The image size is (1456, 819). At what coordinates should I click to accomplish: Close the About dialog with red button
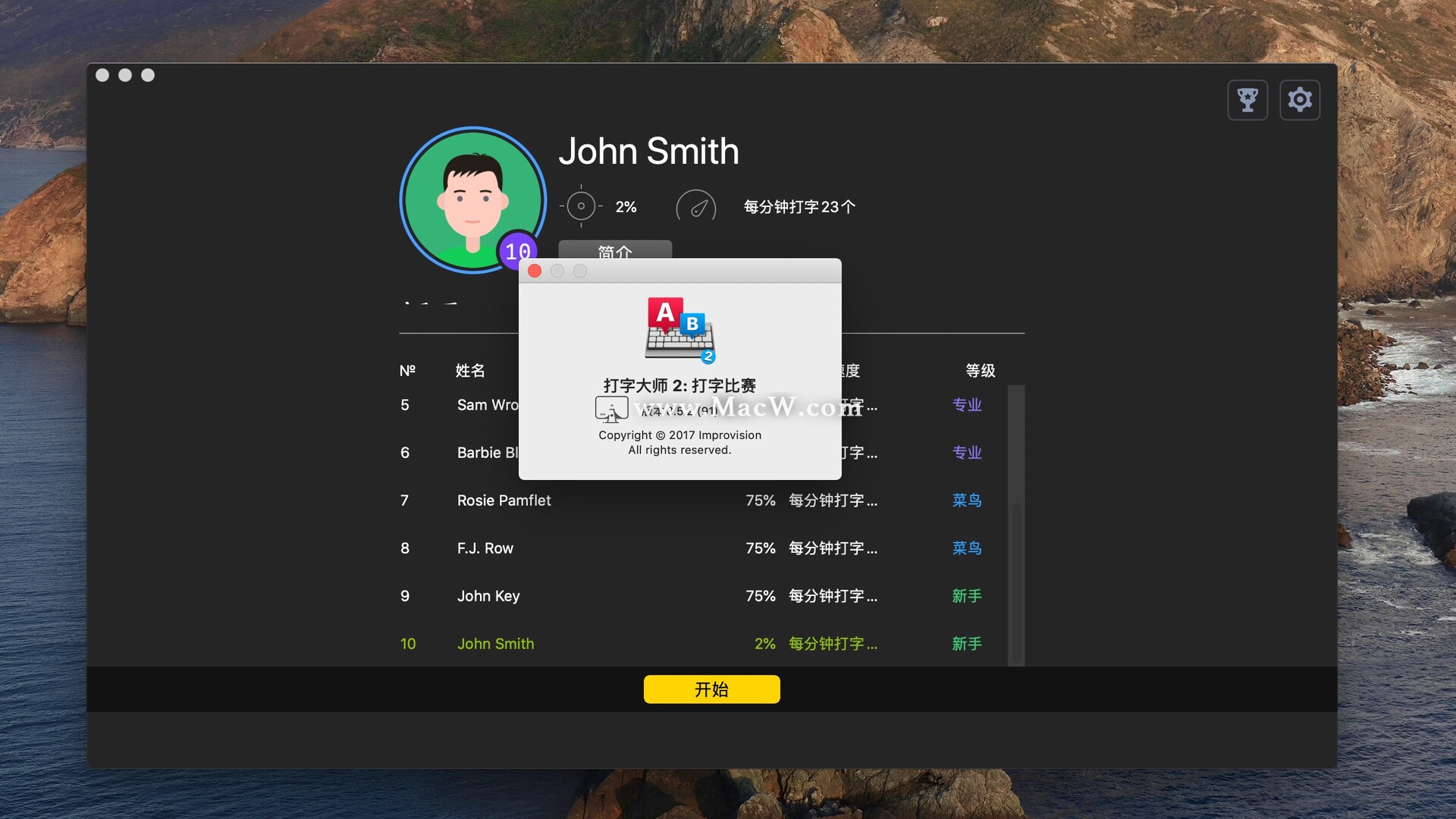click(535, 271)
